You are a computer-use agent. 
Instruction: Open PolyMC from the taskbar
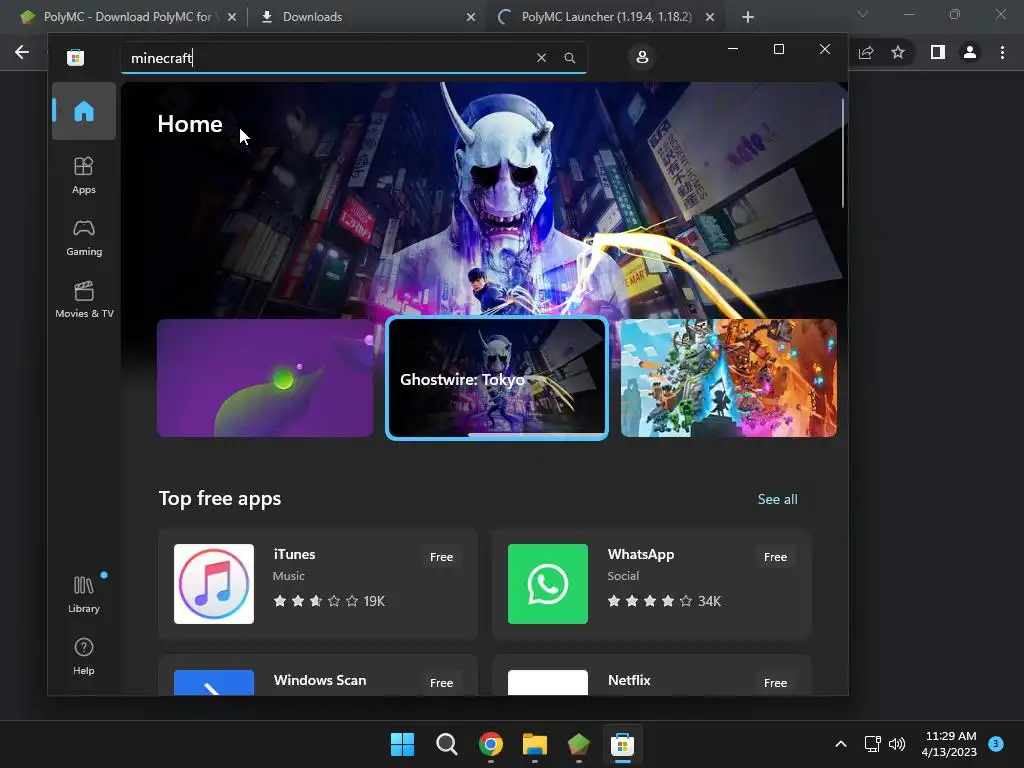click(x=579, y=744)
